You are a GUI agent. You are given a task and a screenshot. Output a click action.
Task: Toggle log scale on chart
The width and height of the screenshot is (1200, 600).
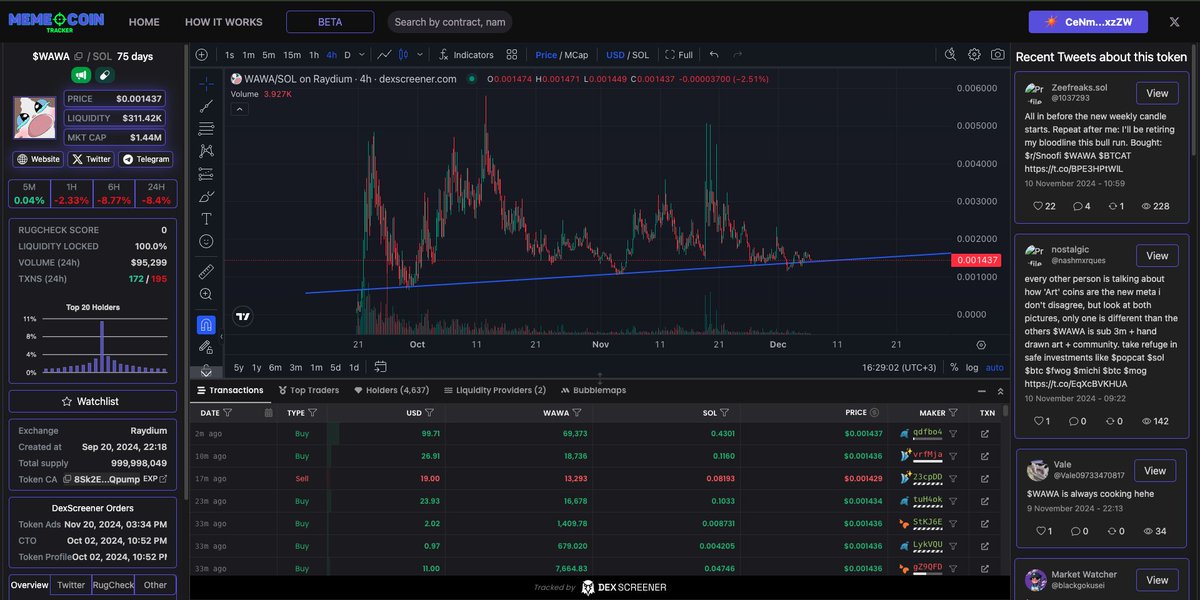pyautogui.click(x=972, y=367)
